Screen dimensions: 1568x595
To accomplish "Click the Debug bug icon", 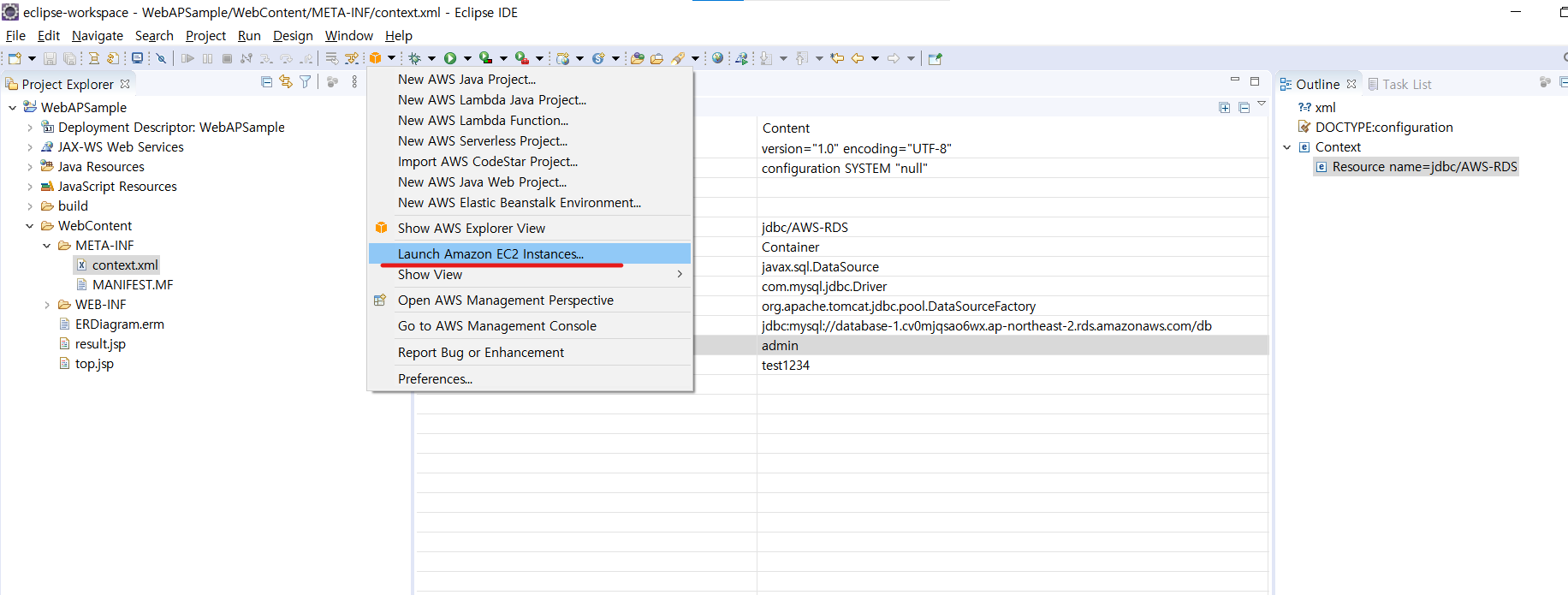I will point(414,58).
